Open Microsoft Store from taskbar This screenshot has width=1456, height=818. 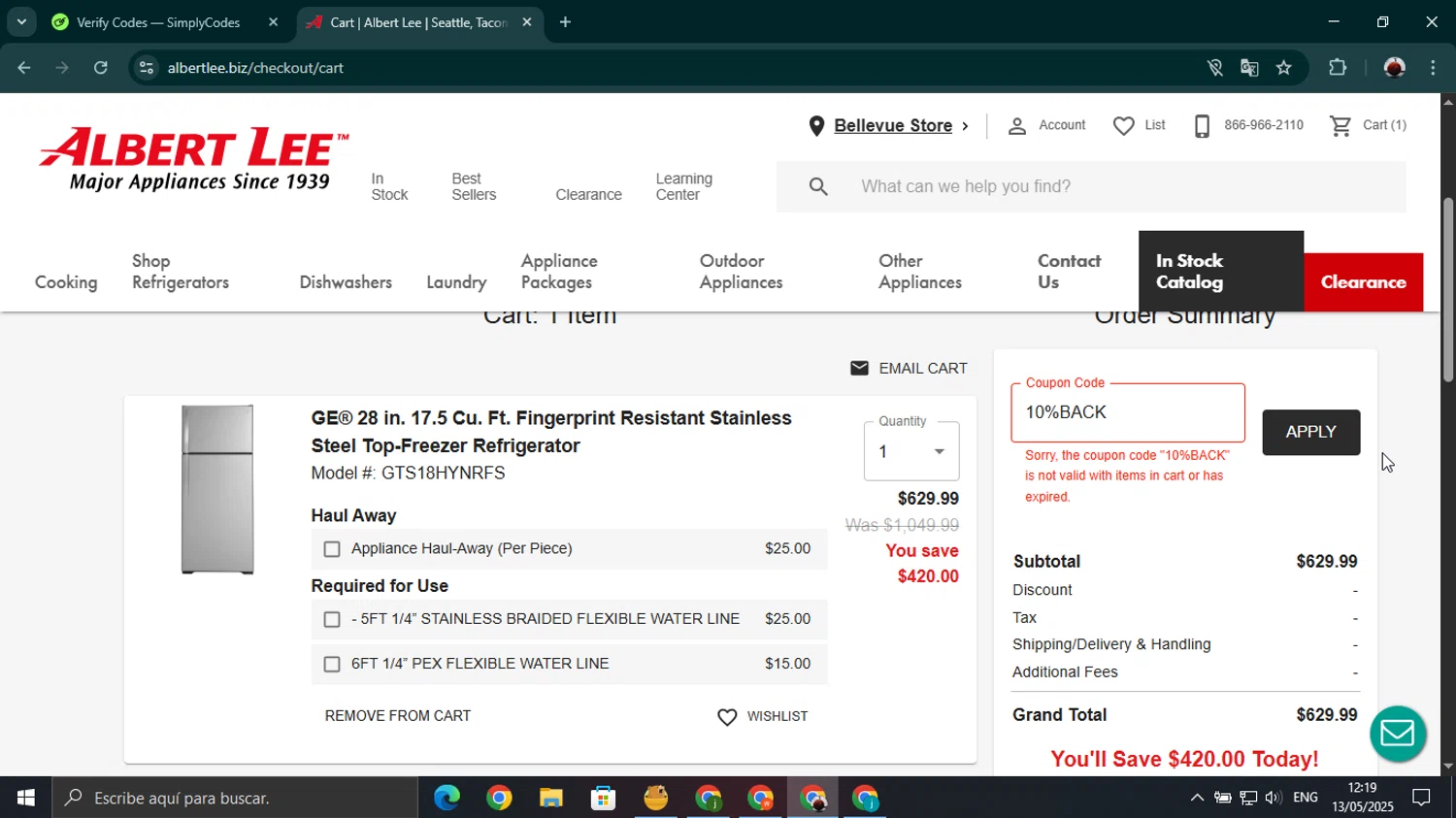pyautogui.click(x=604, y=798)
